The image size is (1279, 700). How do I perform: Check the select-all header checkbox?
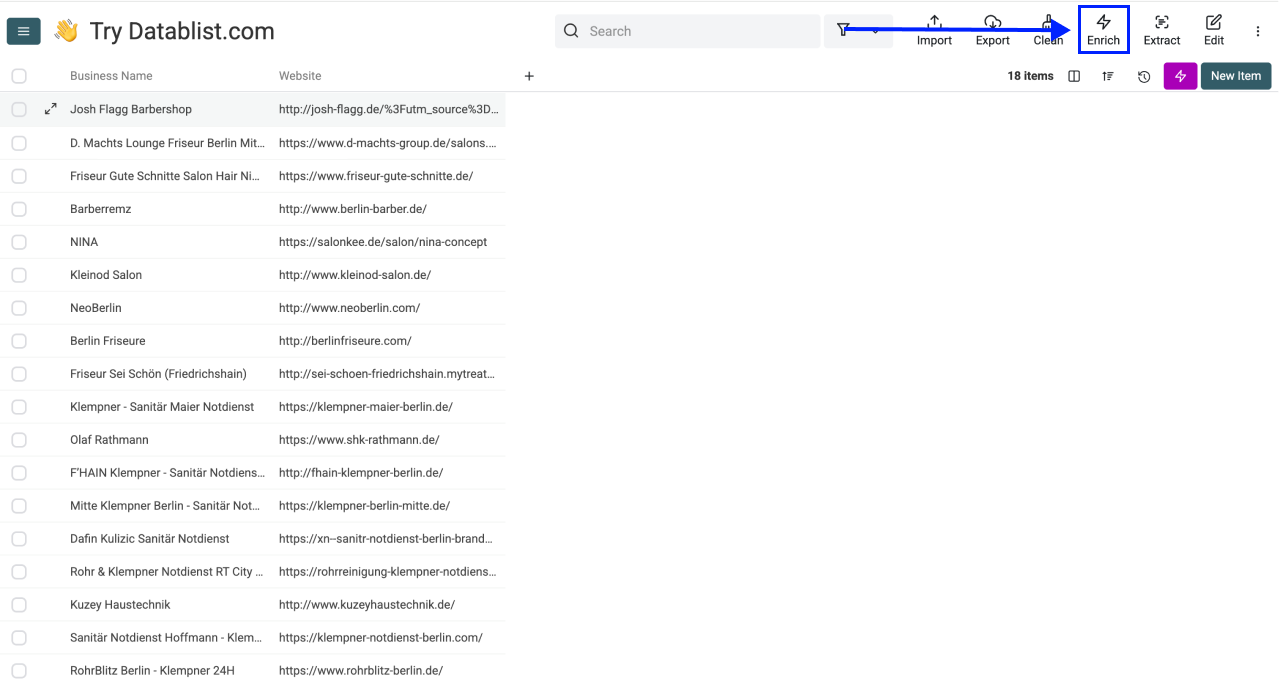coord(19,76)
